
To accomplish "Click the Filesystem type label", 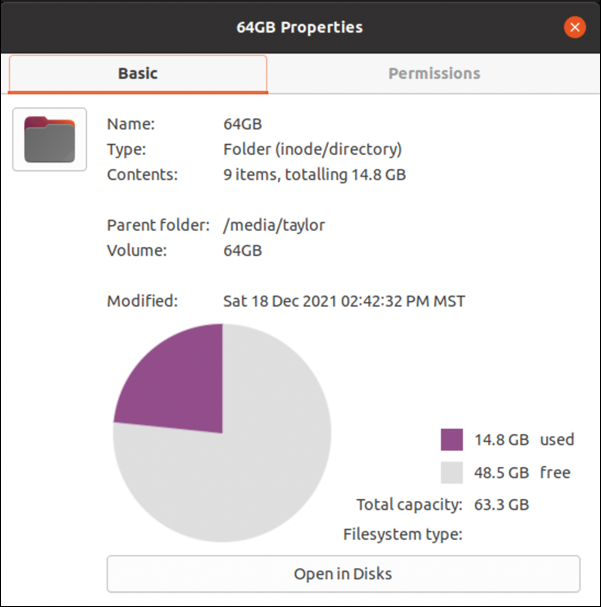I will click(x=402, y=534).
